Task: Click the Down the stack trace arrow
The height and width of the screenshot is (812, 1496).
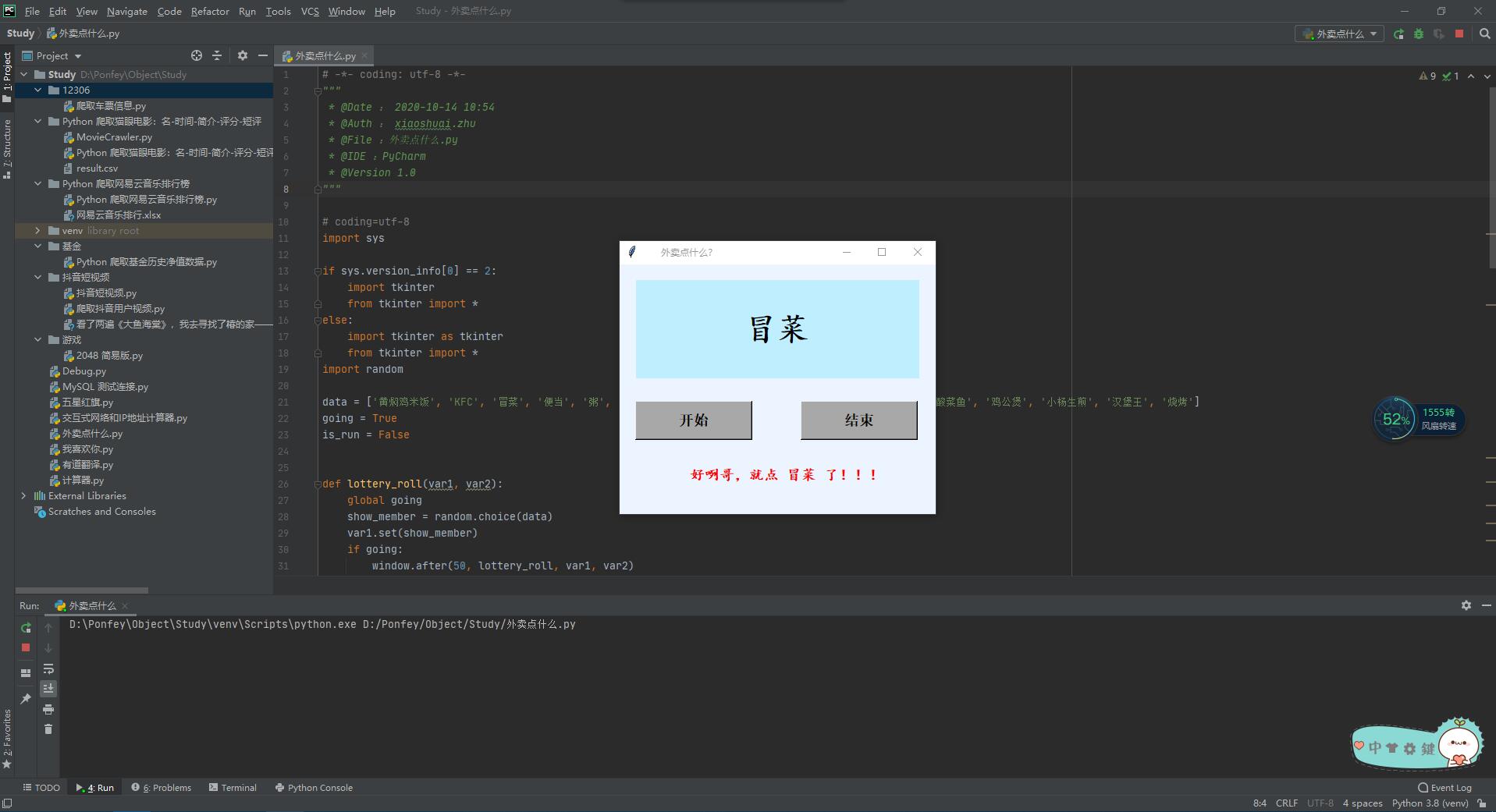Action: (48, 648)
